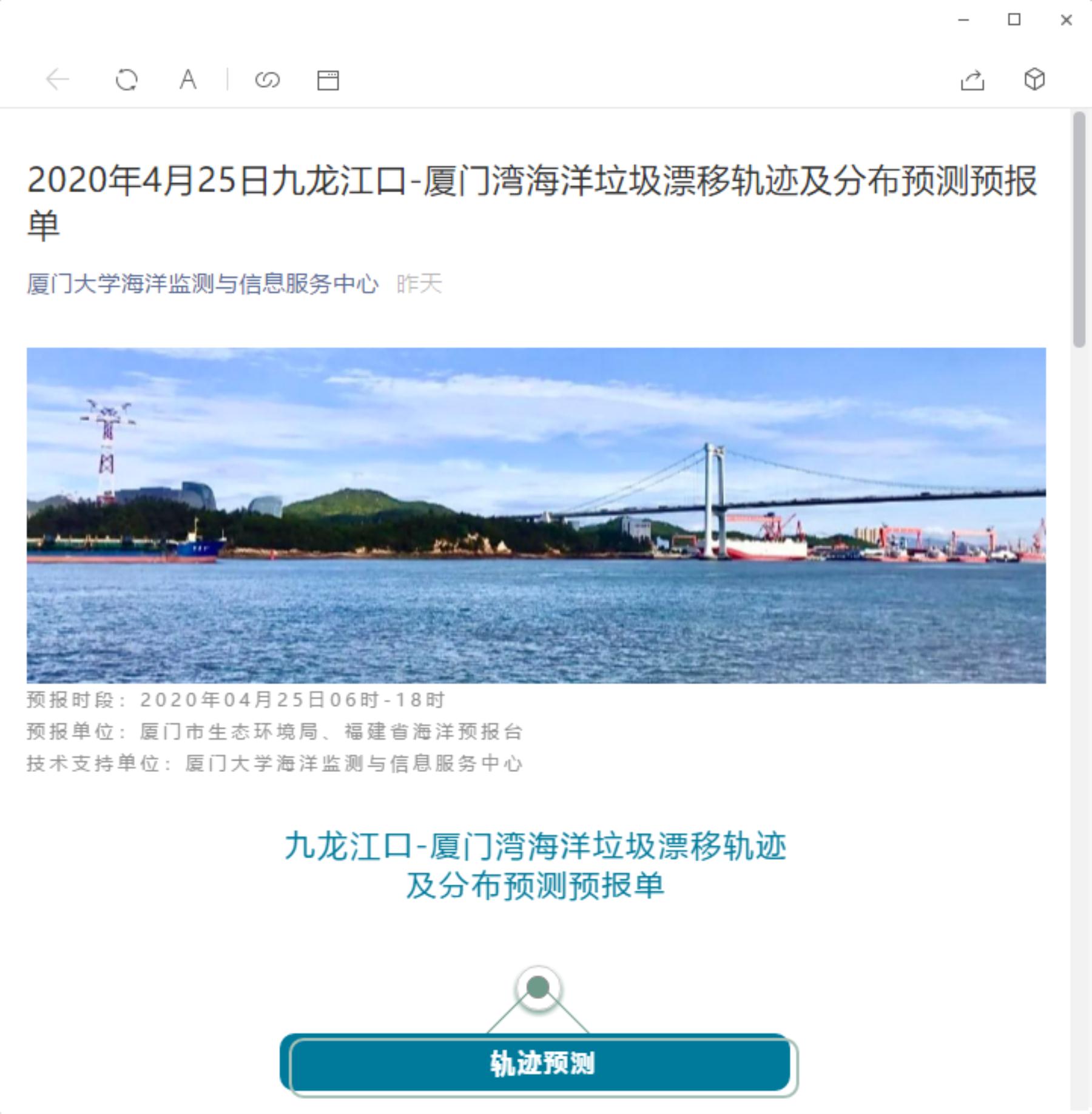Click the 技术支持单位 caption line
Image resolution: width=1092 pixels, height=1114 pixels.
(x=275, y=763)
